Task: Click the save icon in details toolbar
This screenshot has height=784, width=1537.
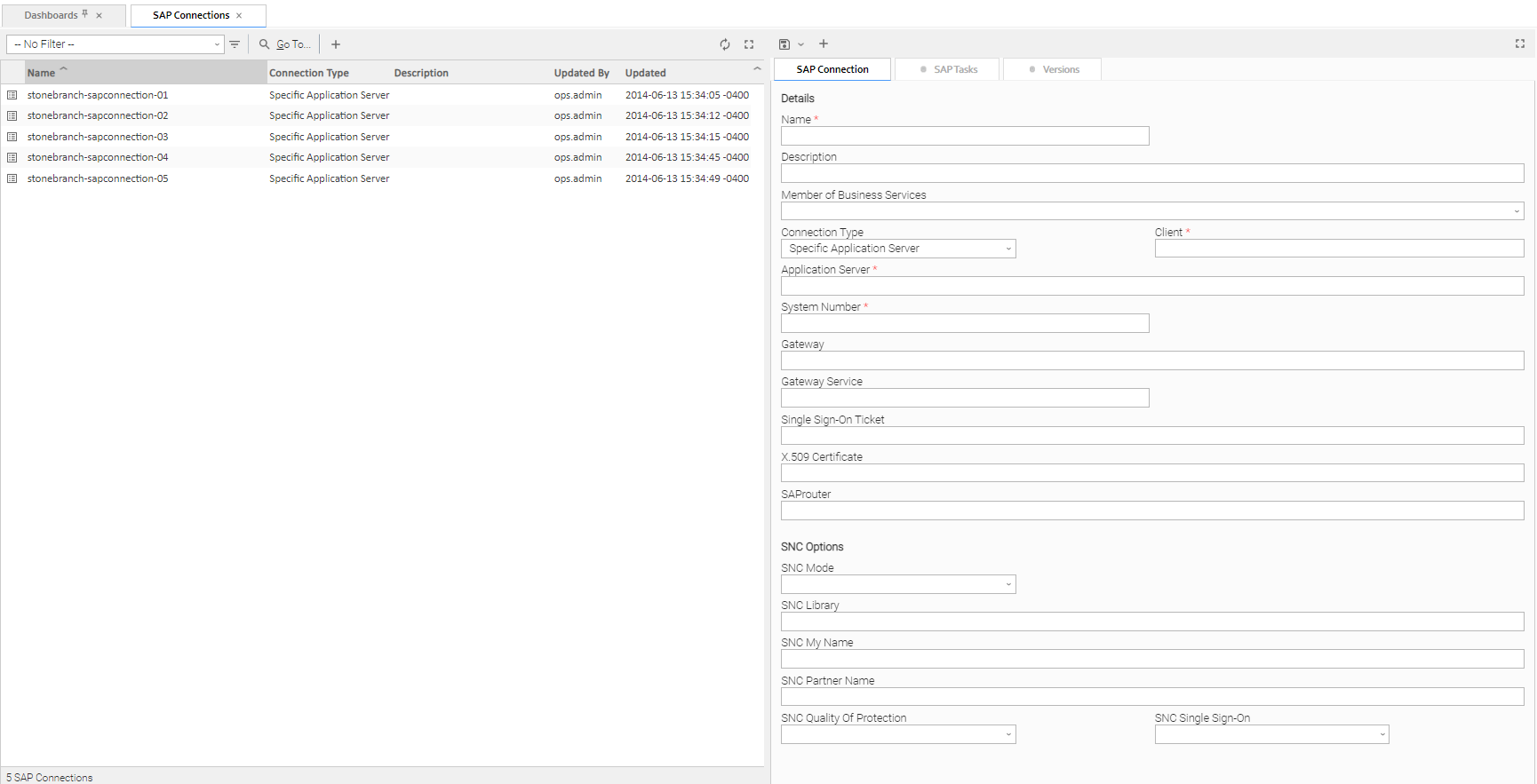Action: coord(784,44)
